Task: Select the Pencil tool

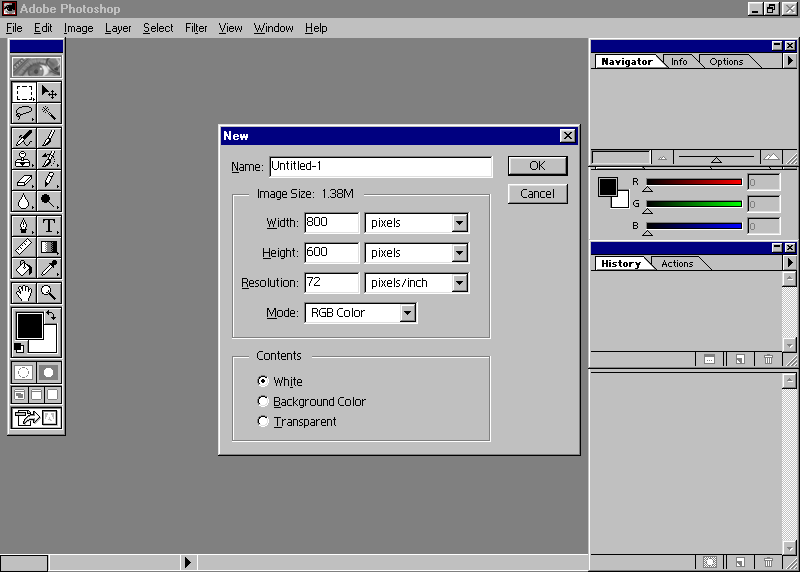Action: [x=49, y=180]
